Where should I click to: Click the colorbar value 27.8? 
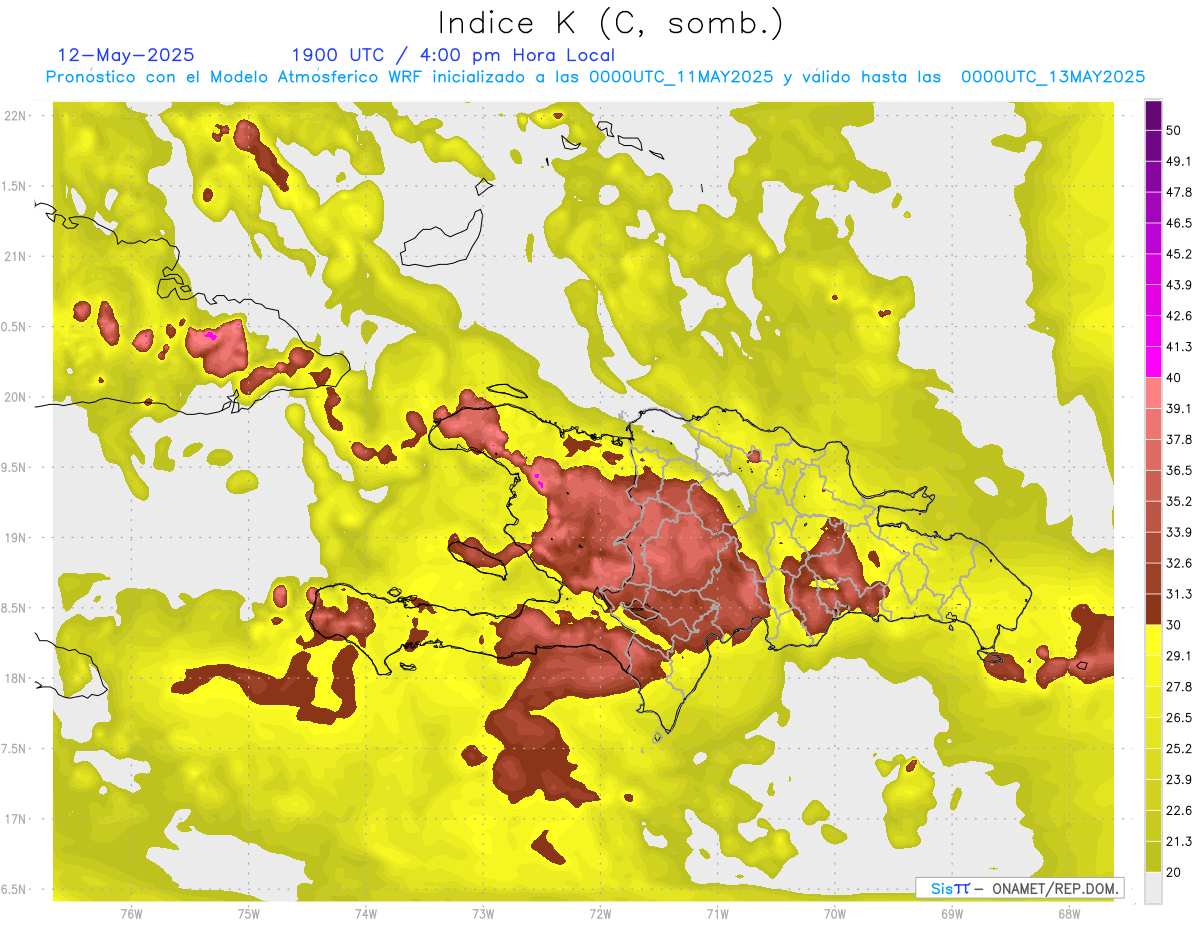[x=1179, y=687]
